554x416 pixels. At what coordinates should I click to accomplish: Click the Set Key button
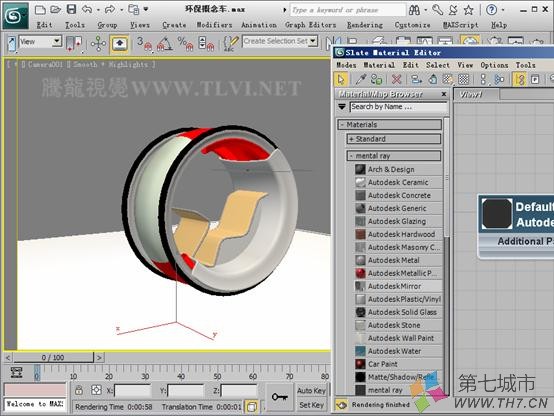(311, 405)
